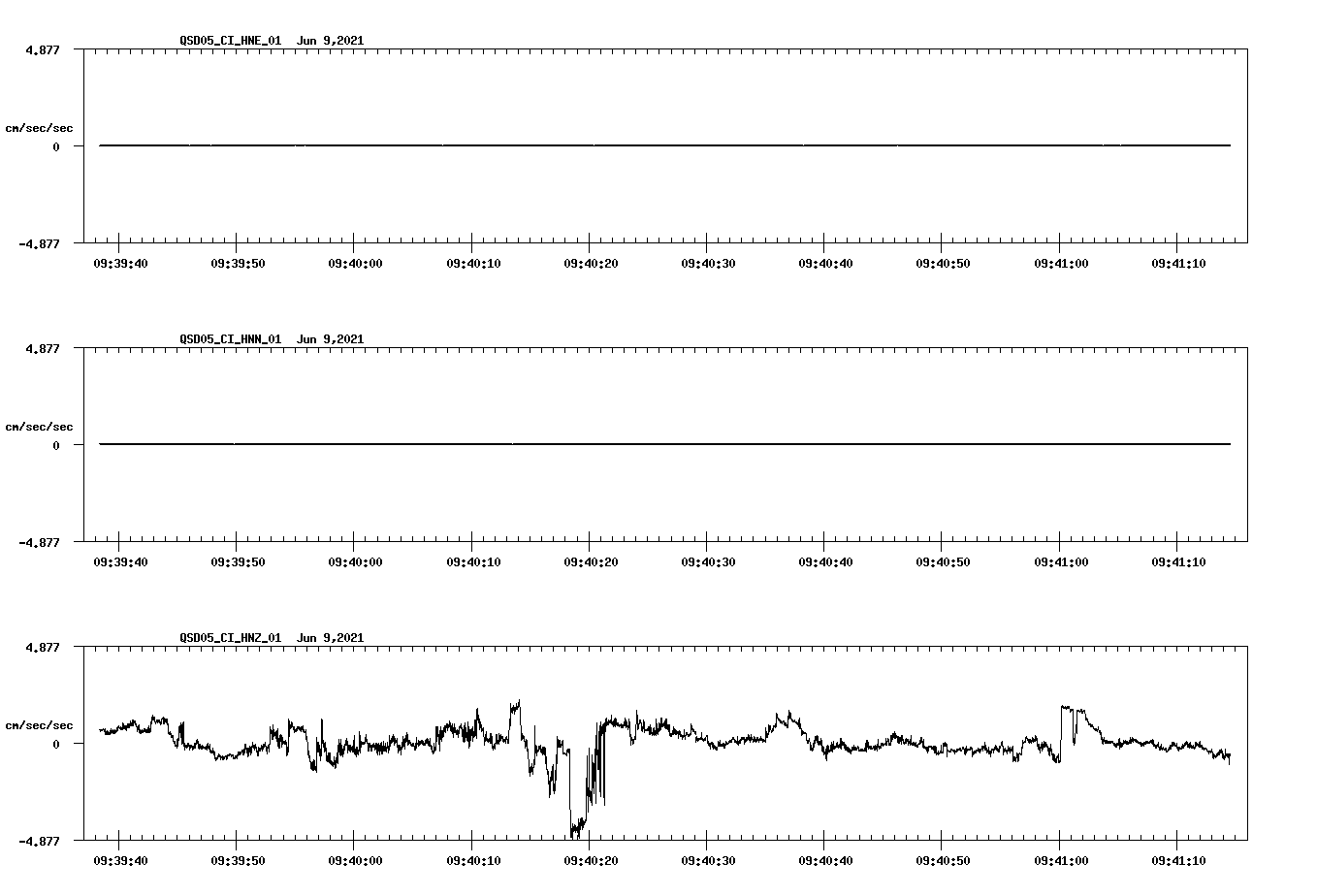
Task: Click the QSD05_CI_HNZ_01 plot title
Action: pos(272,638)
